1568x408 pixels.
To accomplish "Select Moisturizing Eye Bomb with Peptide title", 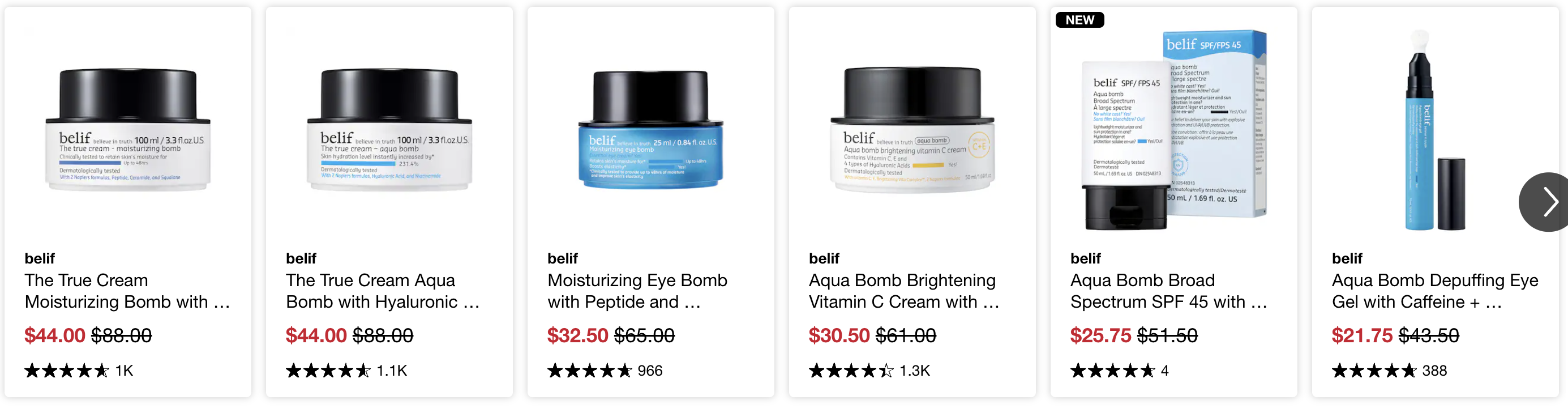I will pyautogui.click(x=637, y=291).
